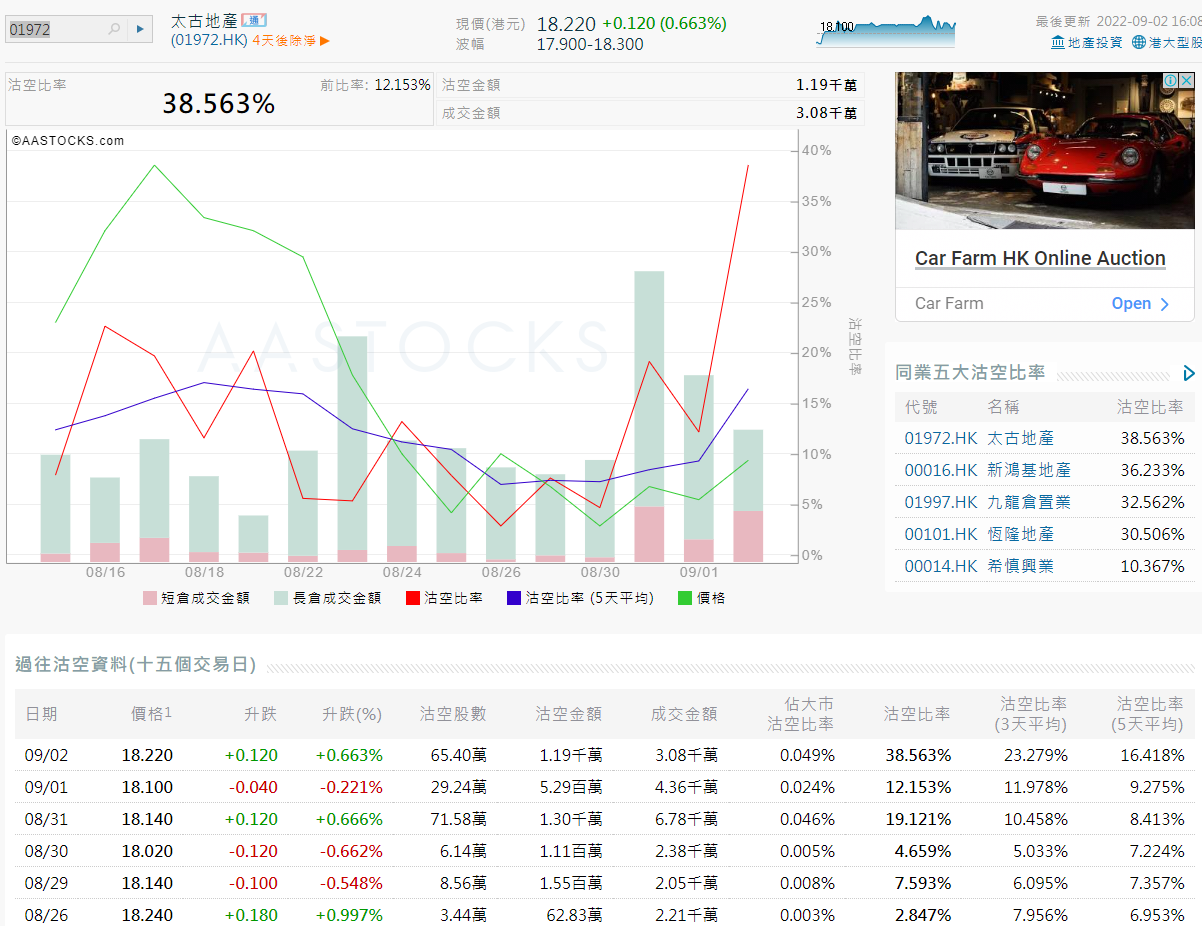Click the 成交金額 3.08千萬 summary row

(650, 113)
